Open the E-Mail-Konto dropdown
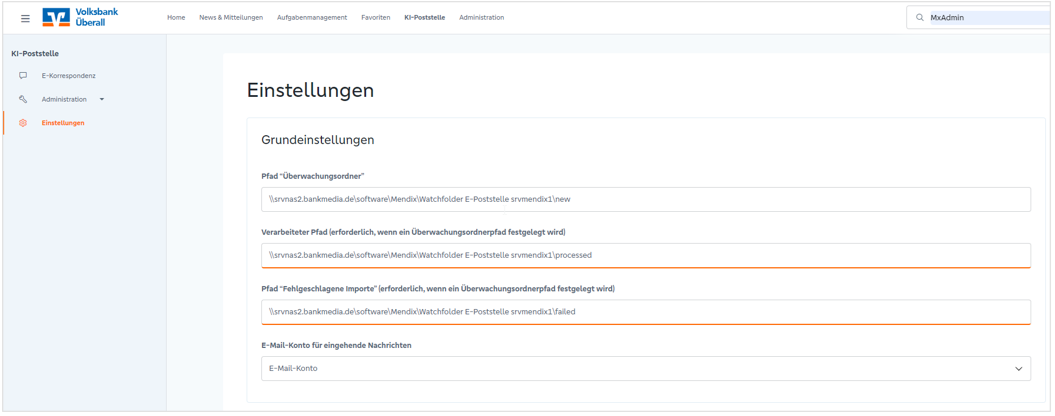Image resolution: width=1055 pixels, height=416 pixels. pyautogui.click(x=646, y=368)
